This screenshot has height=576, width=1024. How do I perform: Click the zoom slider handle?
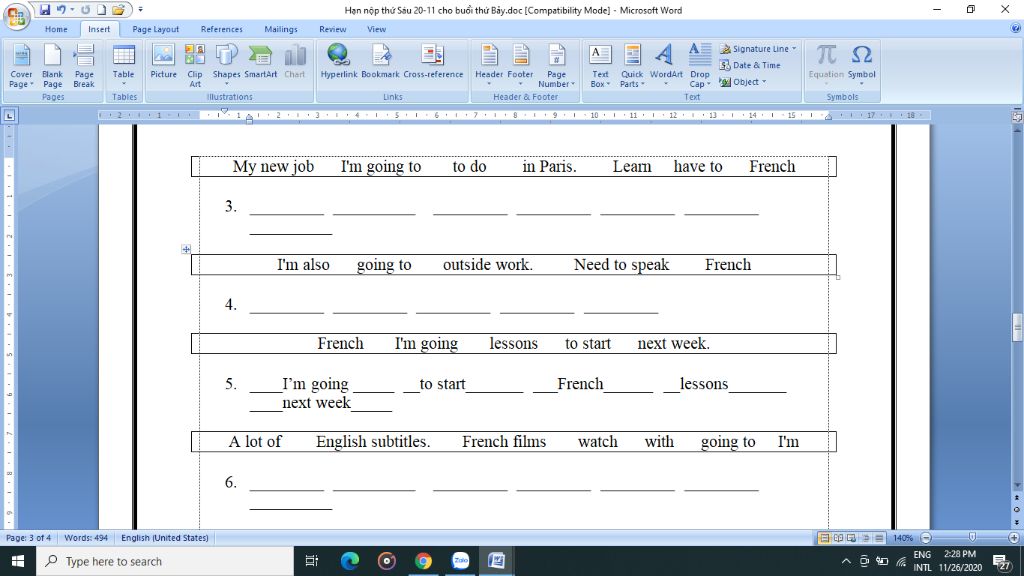tap(972, 537)
